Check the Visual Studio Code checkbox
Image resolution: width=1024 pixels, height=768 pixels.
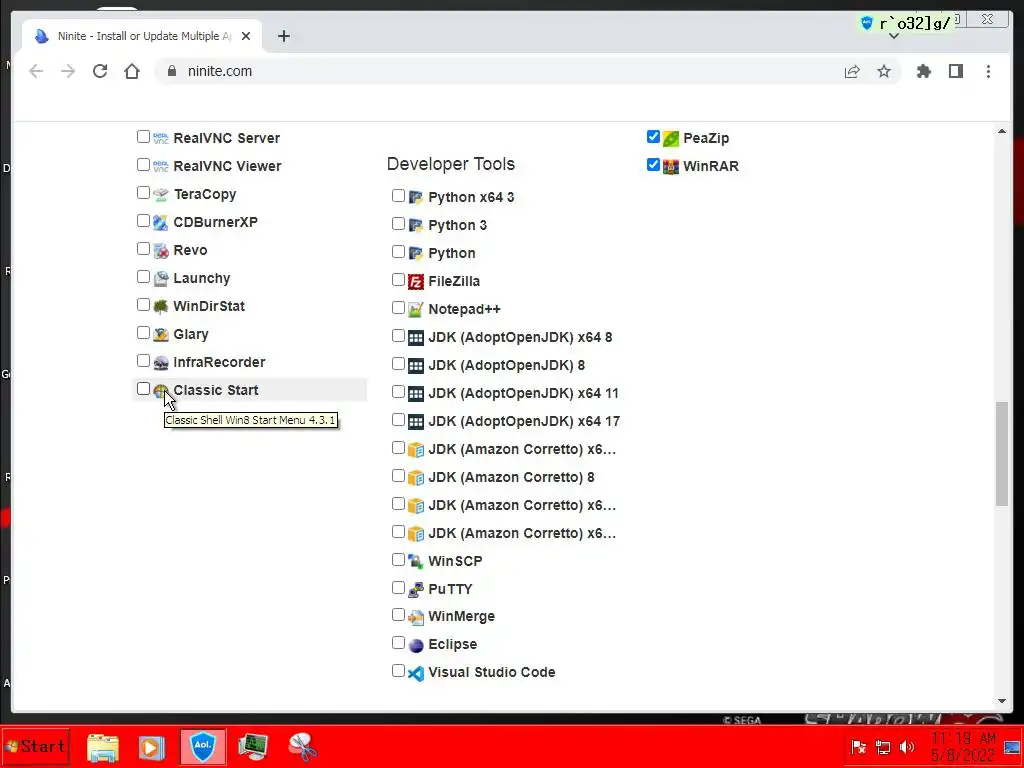pyautogui.click(x=398, y=671)
